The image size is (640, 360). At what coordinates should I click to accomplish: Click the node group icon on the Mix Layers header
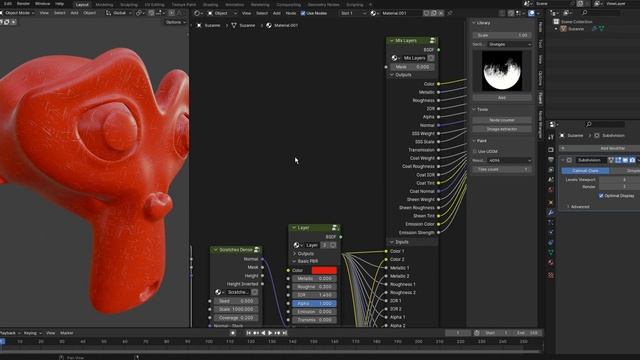coord(432,40)
